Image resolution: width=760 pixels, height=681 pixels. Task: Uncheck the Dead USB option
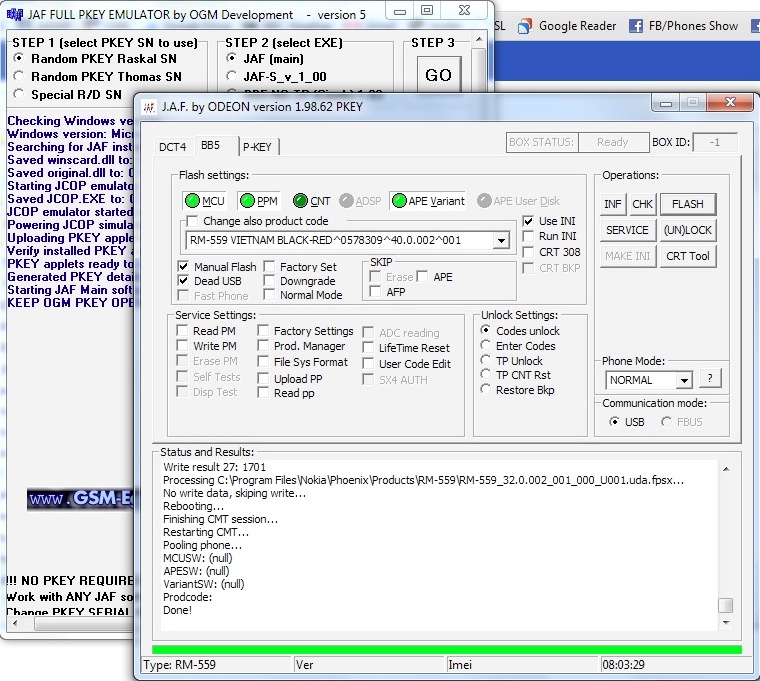point(183,281)
